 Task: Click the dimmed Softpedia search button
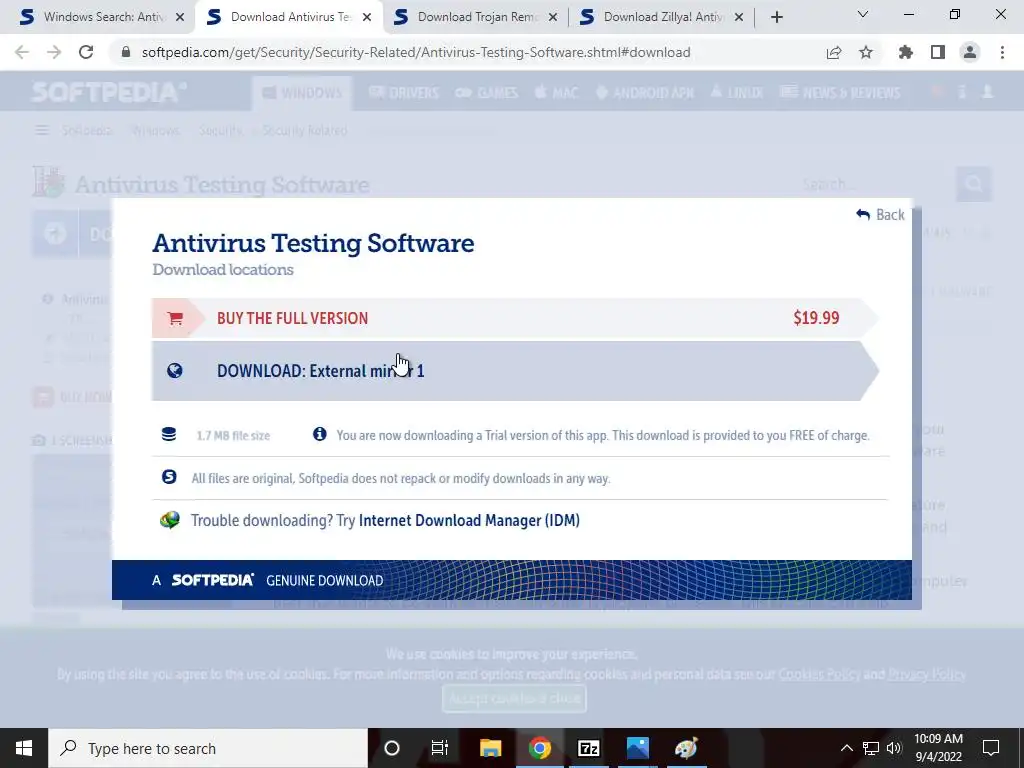[974, 184]
